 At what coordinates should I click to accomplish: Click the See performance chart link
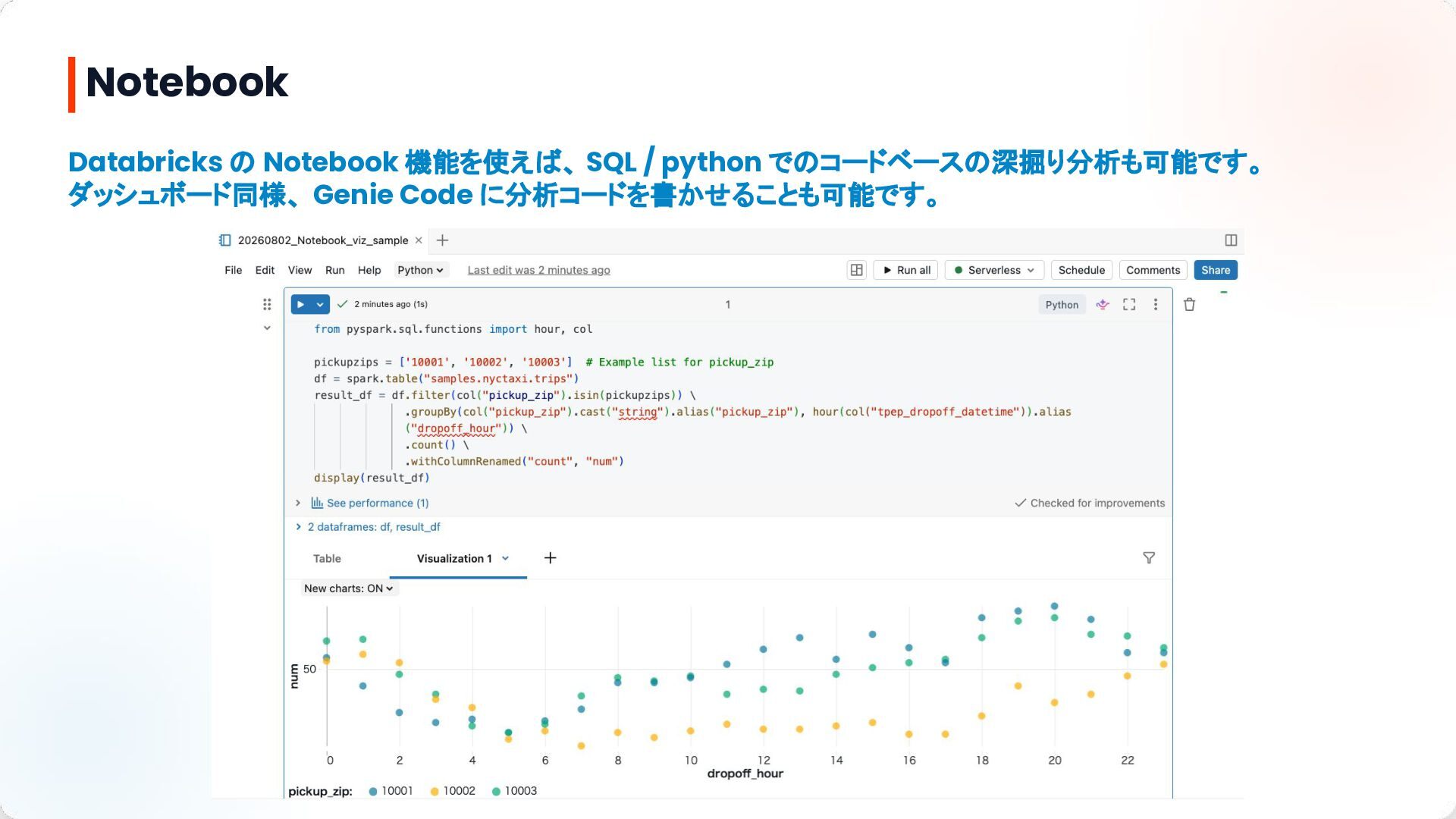(x=370, y=503)
